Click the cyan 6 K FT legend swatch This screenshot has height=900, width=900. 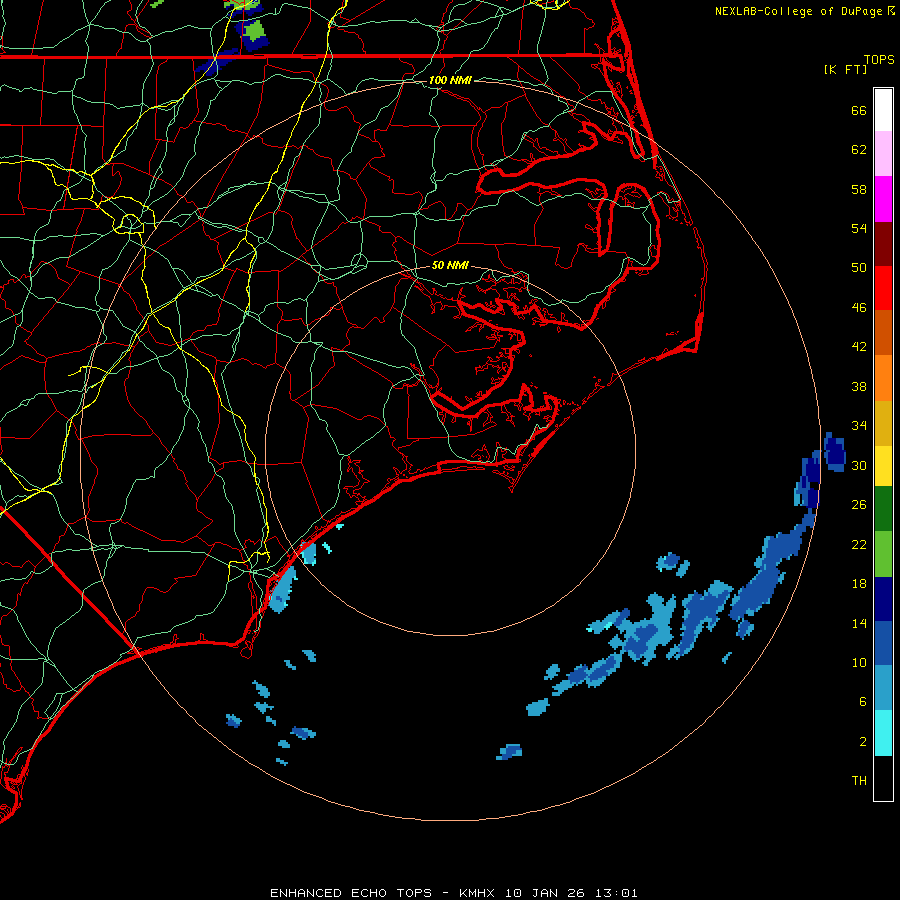click(883, 733)
